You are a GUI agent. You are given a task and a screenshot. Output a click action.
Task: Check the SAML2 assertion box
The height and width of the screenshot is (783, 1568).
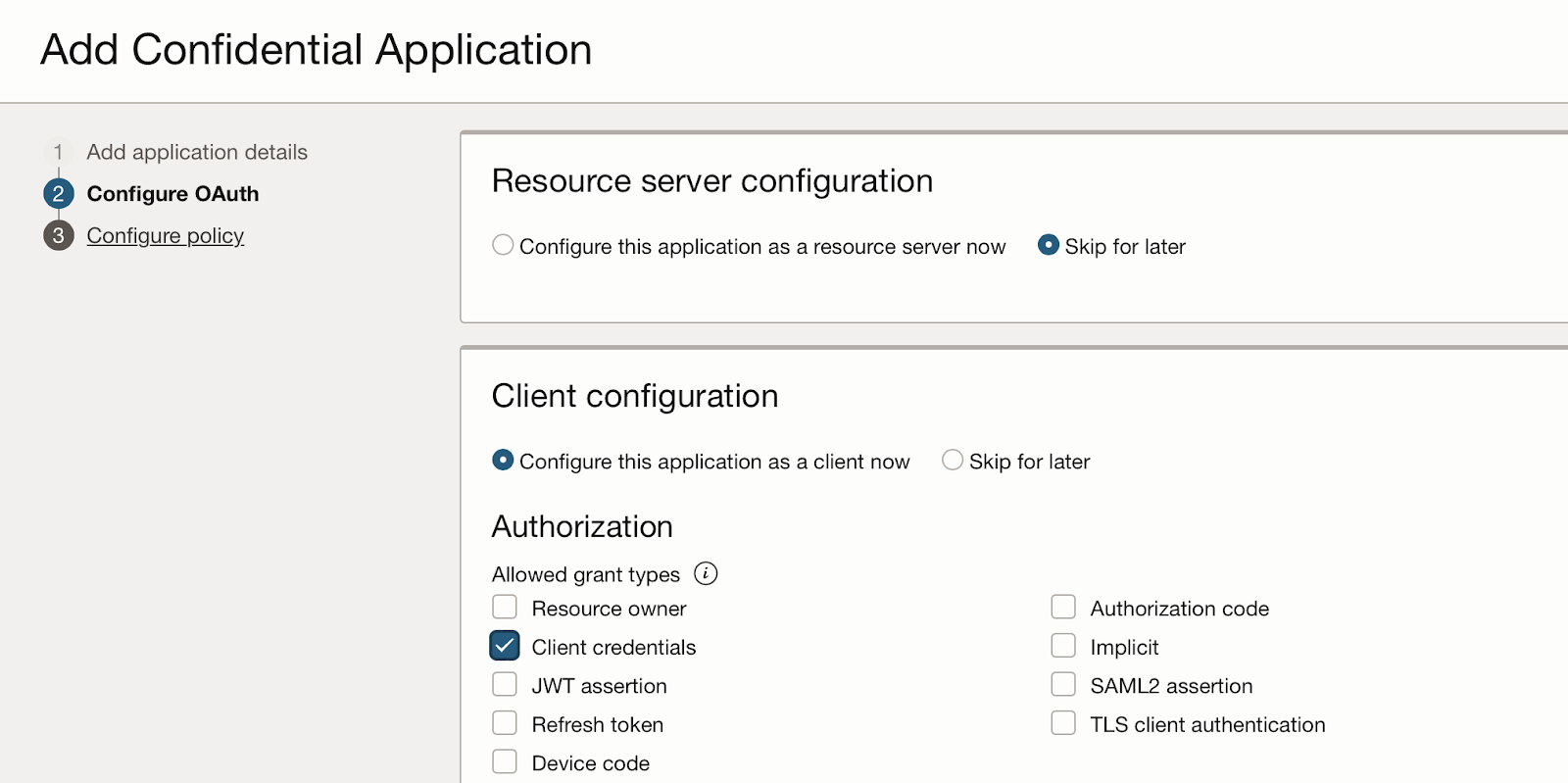[x=1063, y=685]
